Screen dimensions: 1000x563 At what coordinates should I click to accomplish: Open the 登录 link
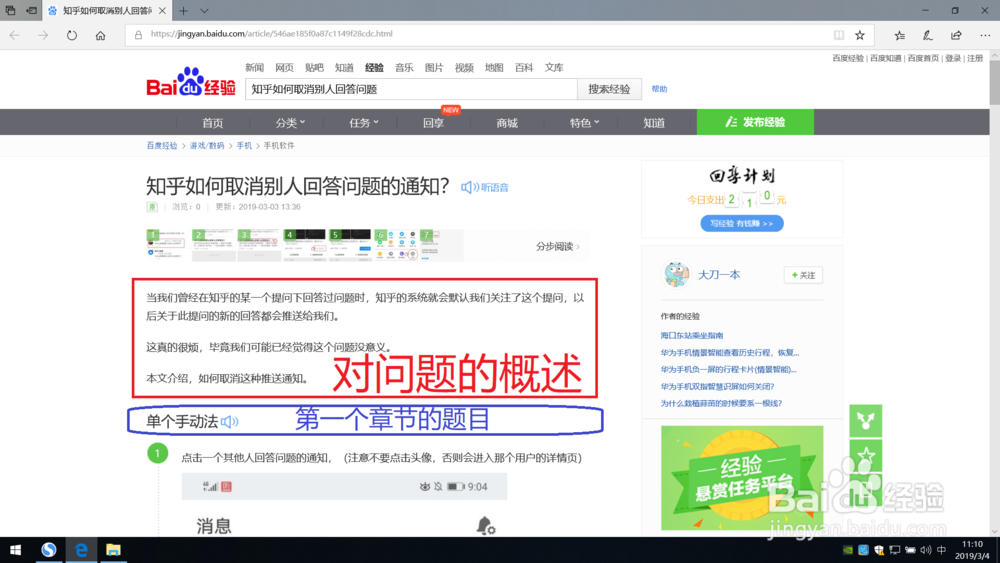point(953,58)
